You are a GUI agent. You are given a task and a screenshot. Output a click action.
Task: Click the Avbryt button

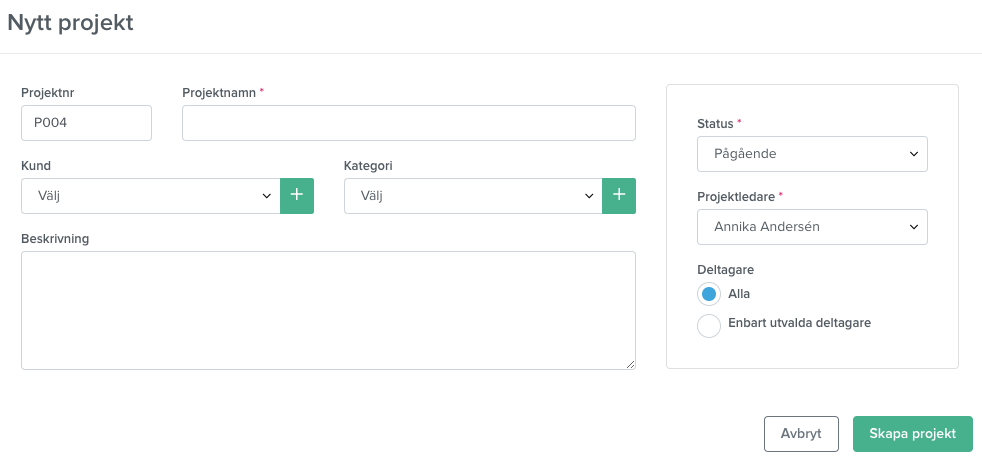point(801,434)
